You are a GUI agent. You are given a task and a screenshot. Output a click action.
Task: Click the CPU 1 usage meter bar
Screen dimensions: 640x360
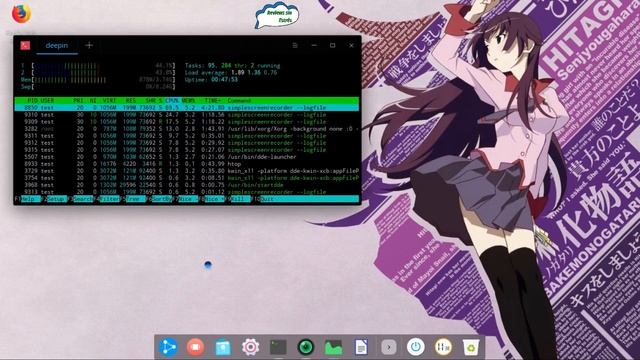(x=104, y=65)
